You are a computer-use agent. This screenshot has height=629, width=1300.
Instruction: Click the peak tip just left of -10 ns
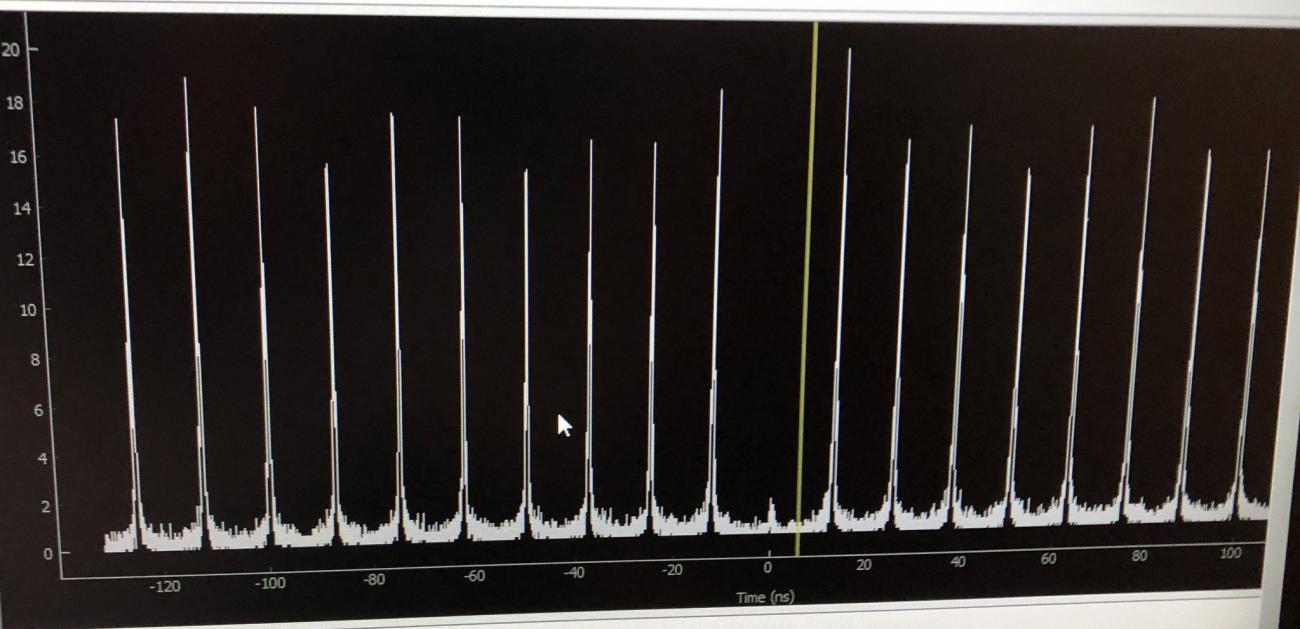pos(721,93)
